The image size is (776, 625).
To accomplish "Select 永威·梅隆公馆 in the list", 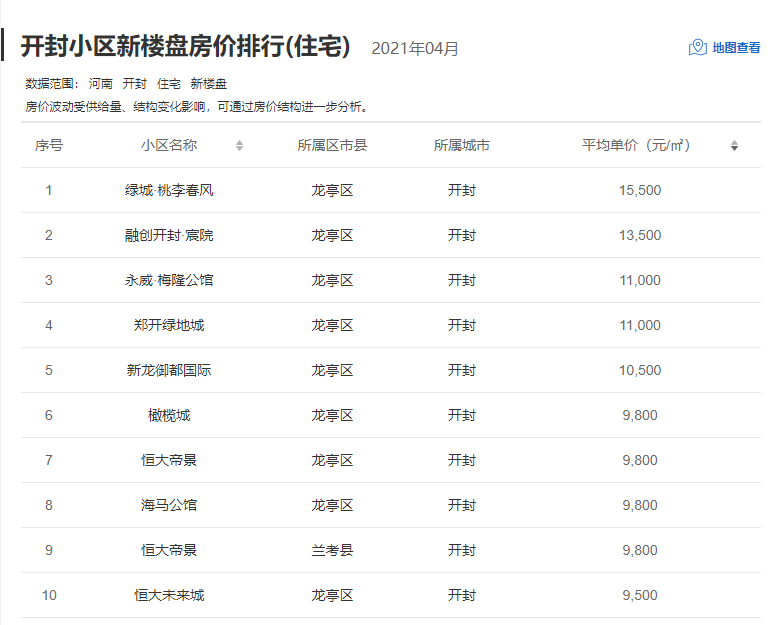I will point(169,280).
